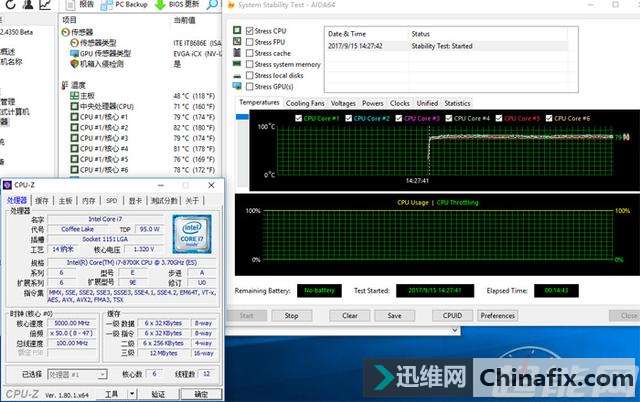640x402 pixels.
Task: Select the CPU #1/核心 #3 row icon
Action: 74,138
